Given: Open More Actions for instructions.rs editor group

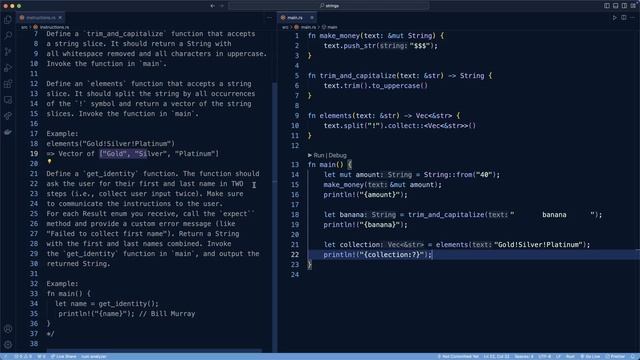Looking at the screenshot, I should tap(269, 18).
